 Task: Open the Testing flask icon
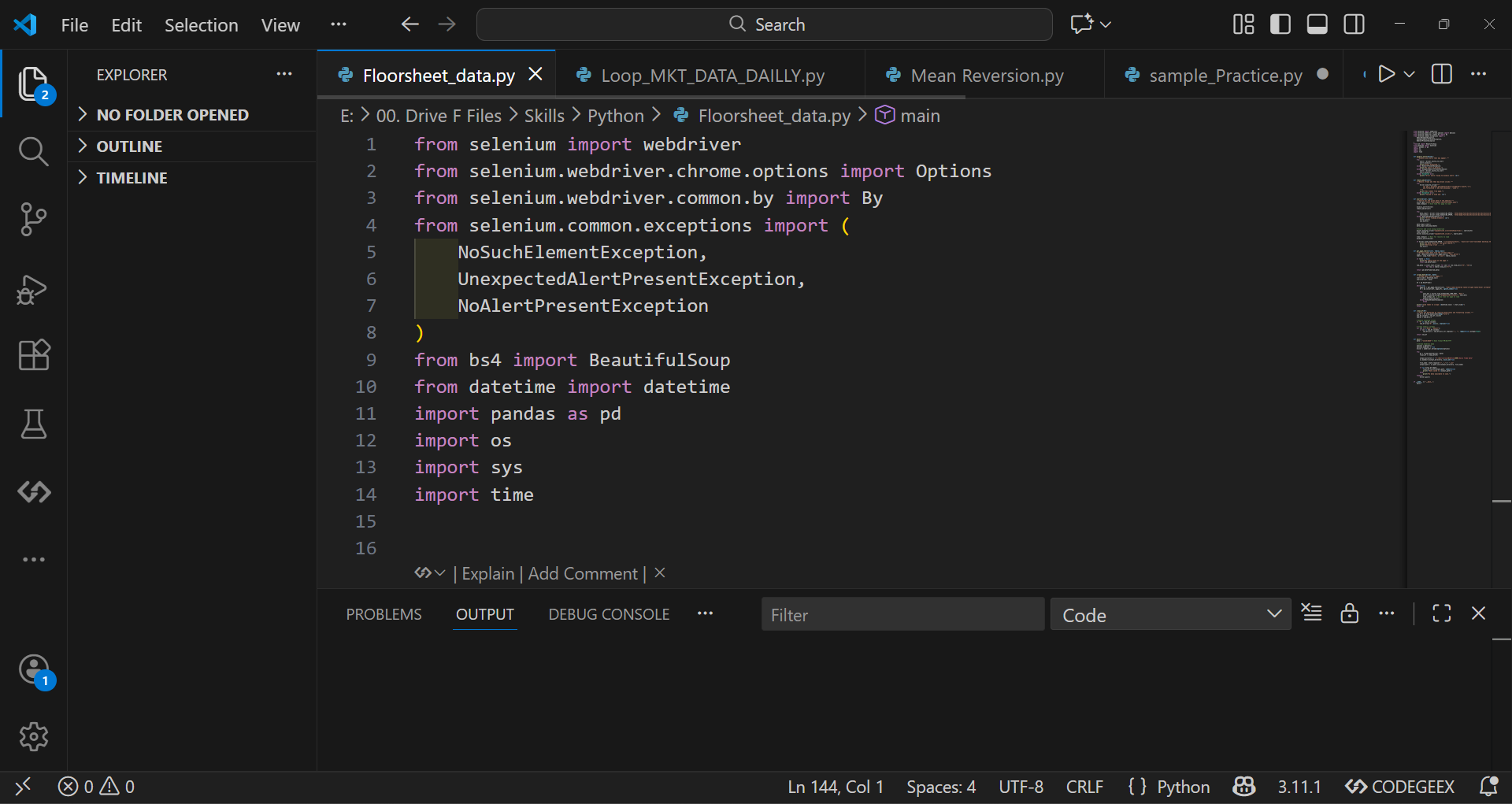click(33, 424)
